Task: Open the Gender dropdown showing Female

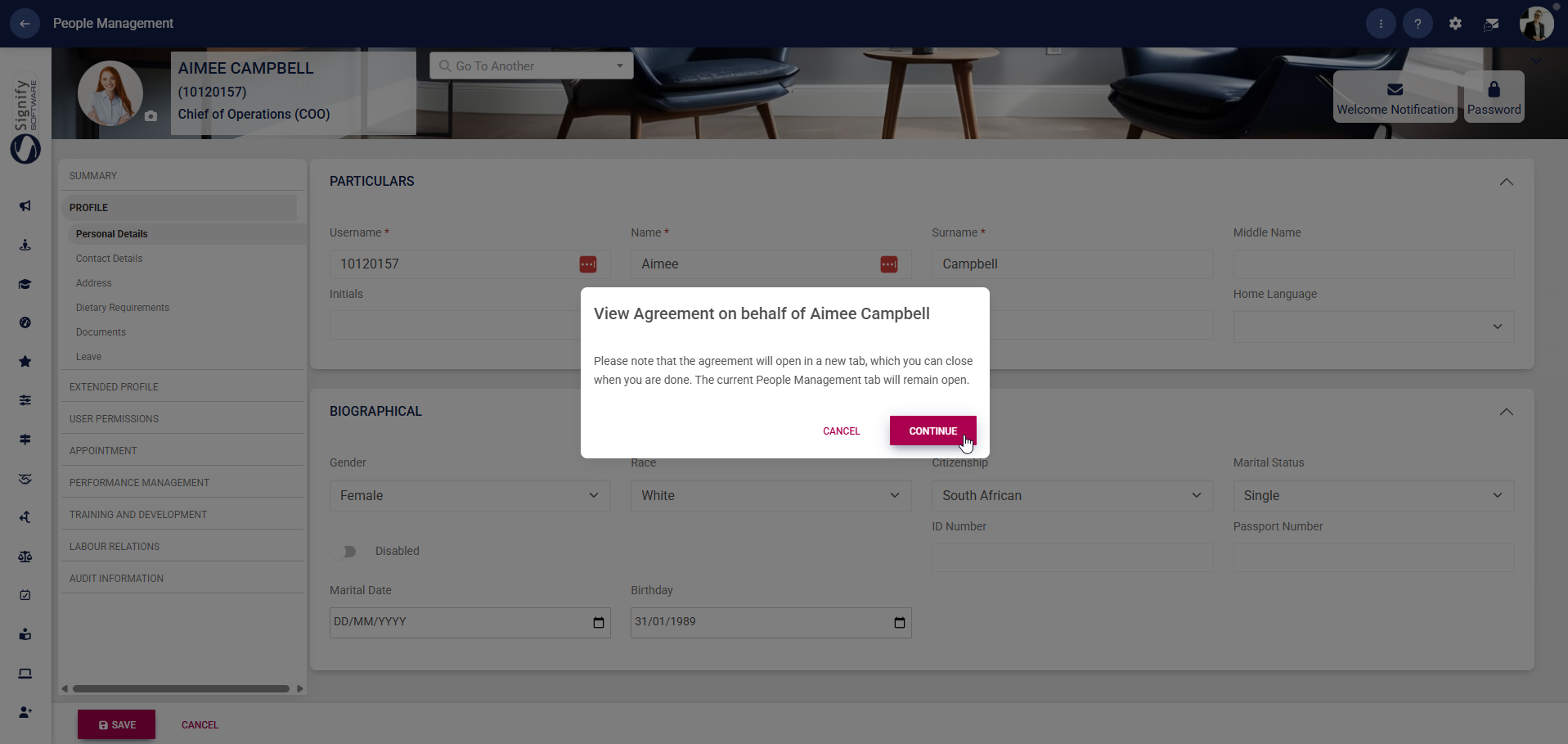Action: pos(470,495)
